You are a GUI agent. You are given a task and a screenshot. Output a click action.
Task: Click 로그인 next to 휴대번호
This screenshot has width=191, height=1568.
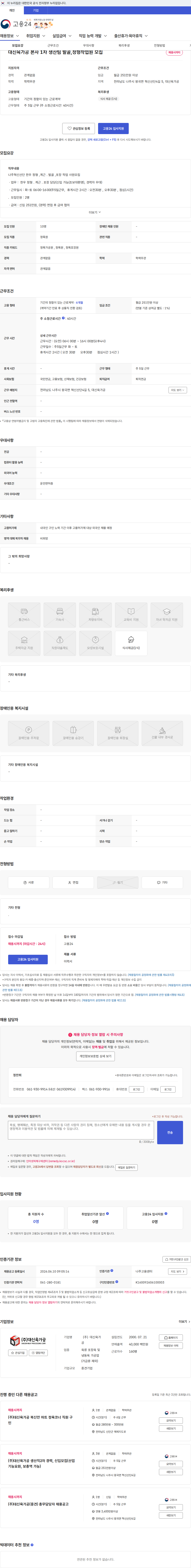136,1090
